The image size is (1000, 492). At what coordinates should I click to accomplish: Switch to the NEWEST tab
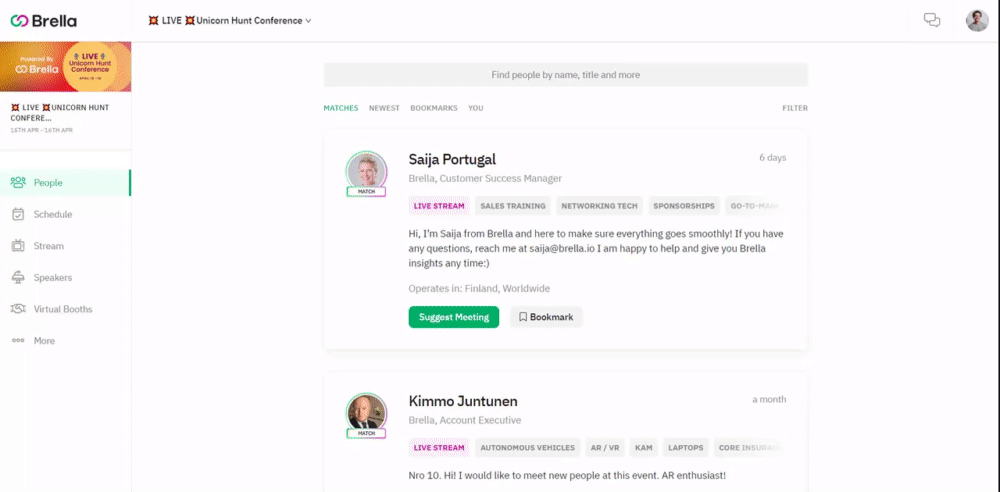[384, 108]
